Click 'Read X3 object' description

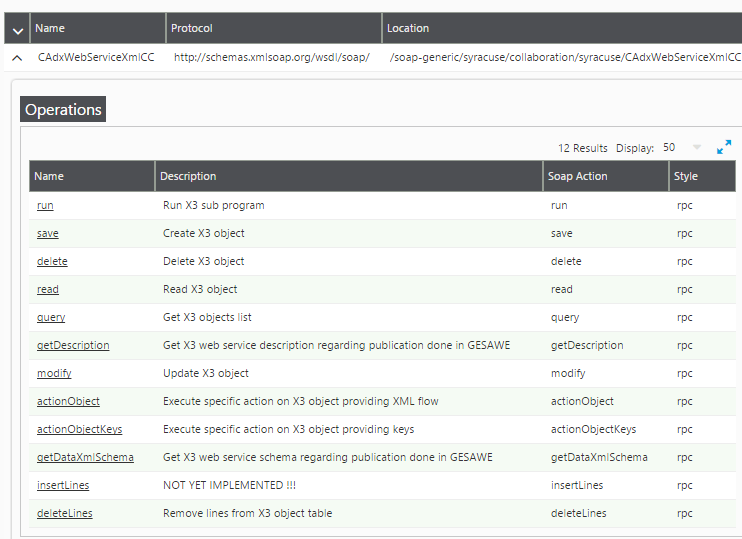[200, 289]
